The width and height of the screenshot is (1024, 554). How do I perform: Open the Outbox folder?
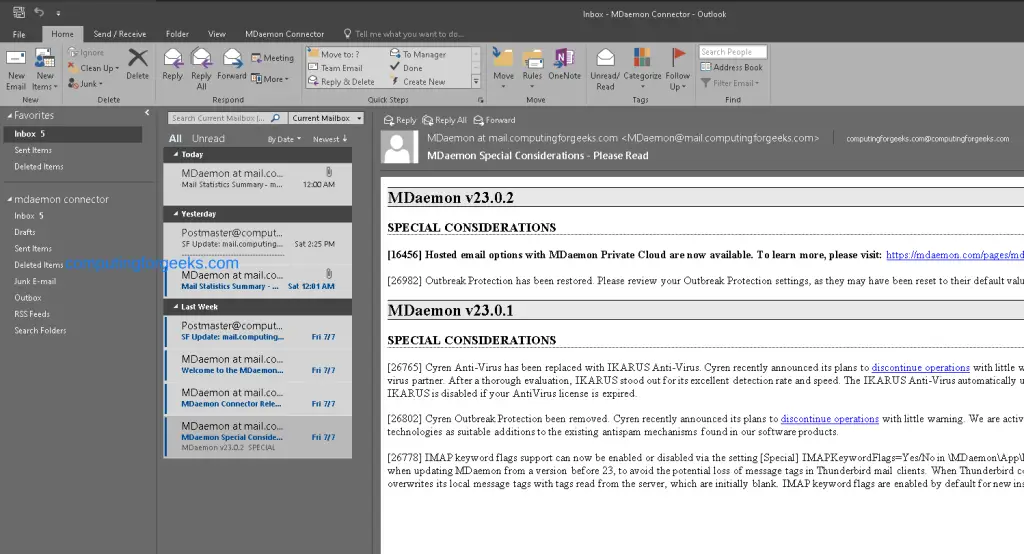pos(27,298)
